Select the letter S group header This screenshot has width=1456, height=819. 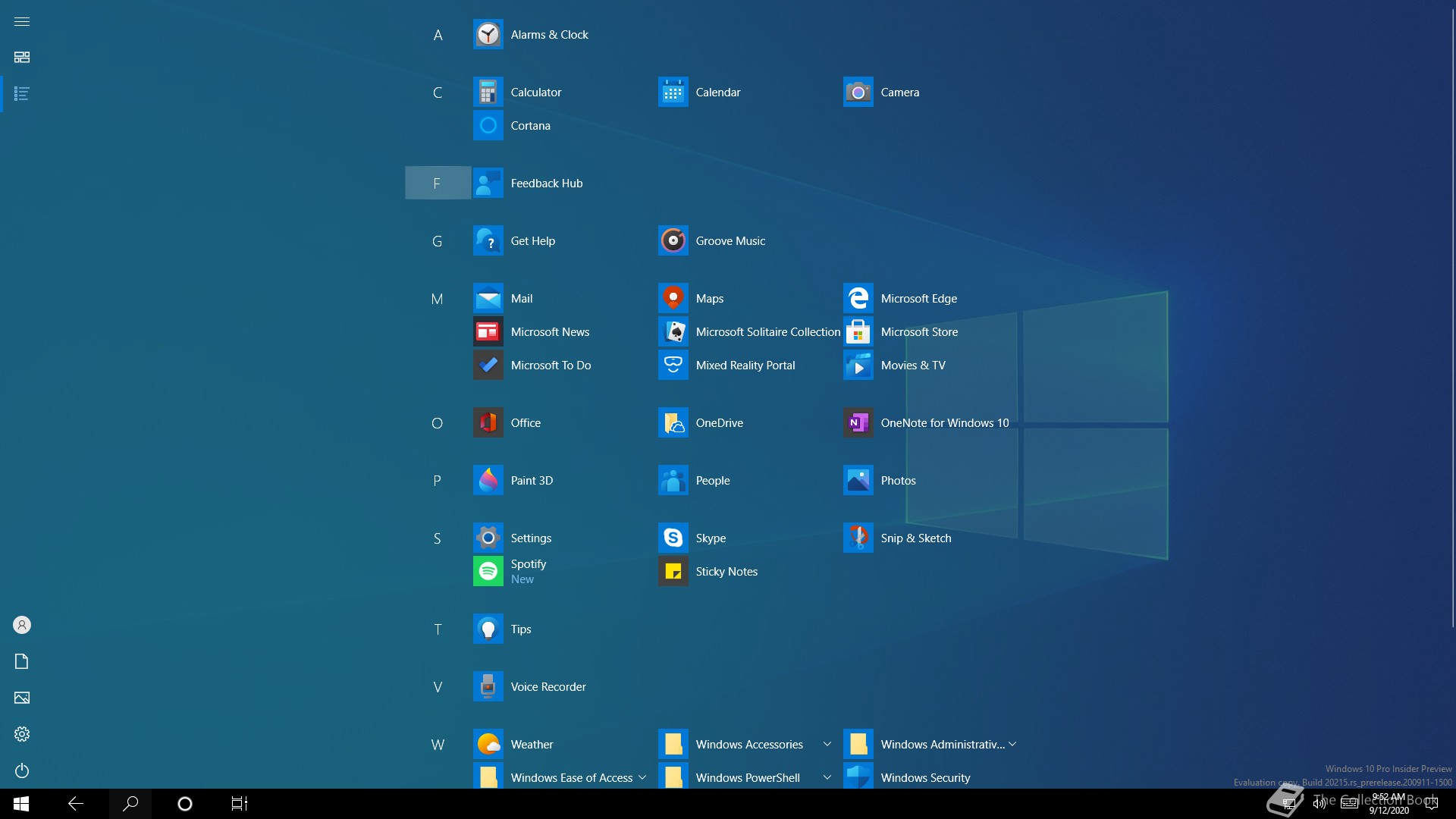[438, 538]
